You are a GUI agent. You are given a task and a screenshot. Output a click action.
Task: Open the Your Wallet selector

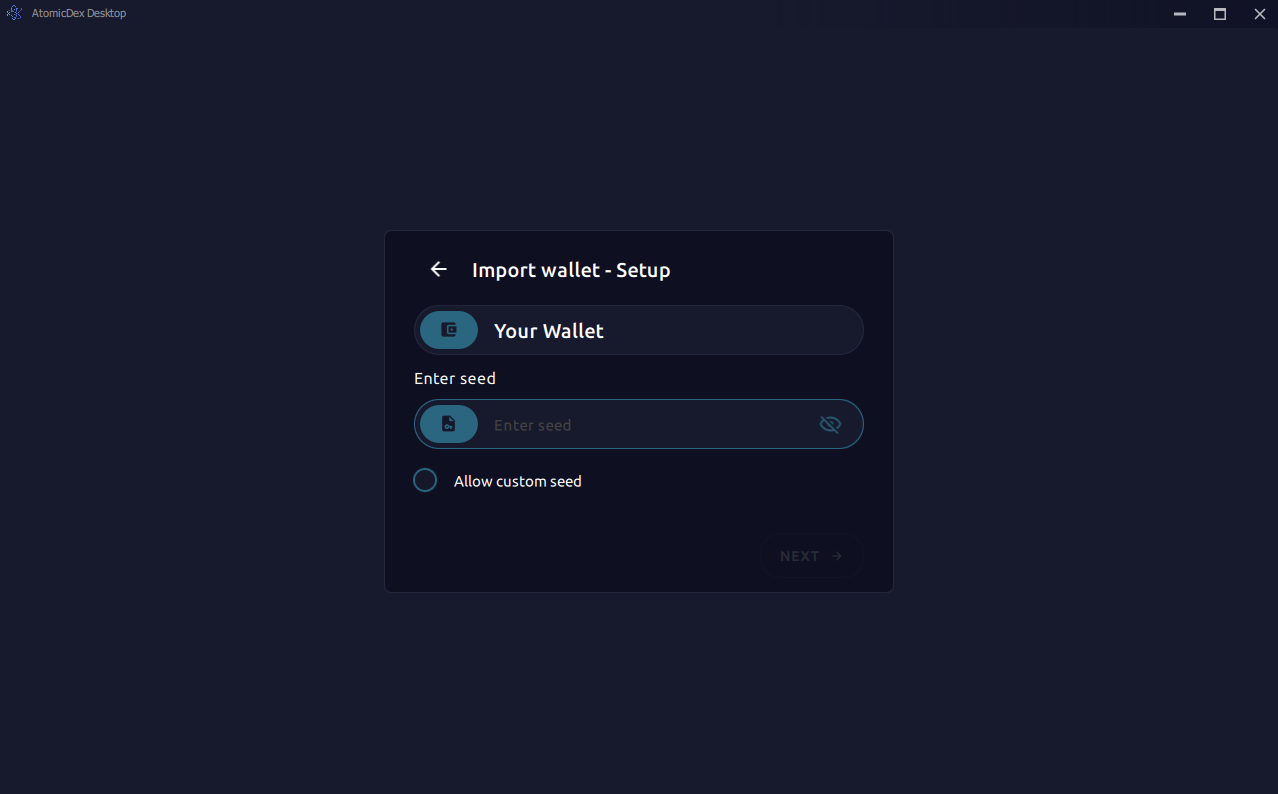638,330
